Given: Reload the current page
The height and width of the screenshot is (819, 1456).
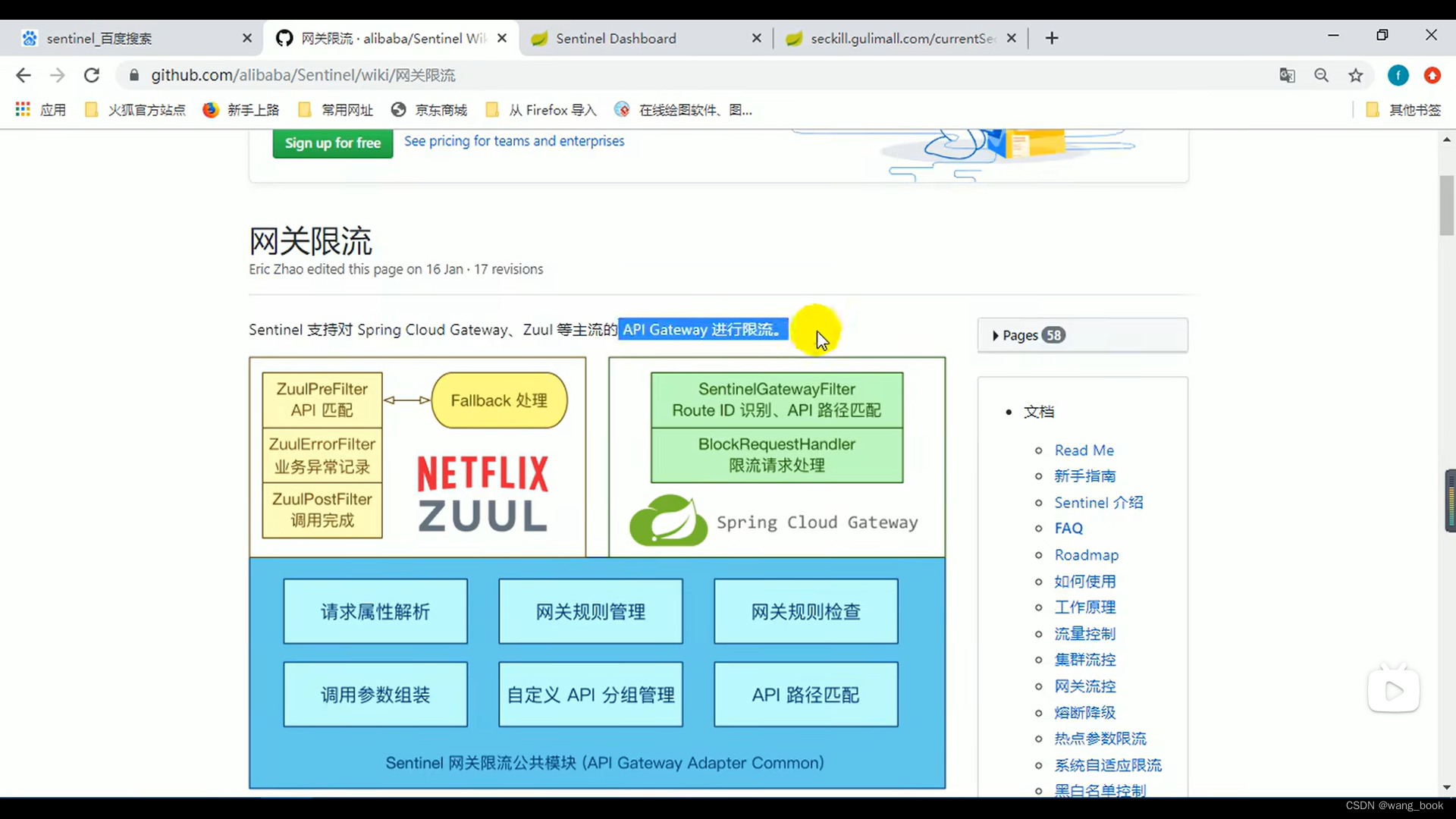Looking at the screenshot, I should pyautogui.click(x=92, y=75).
